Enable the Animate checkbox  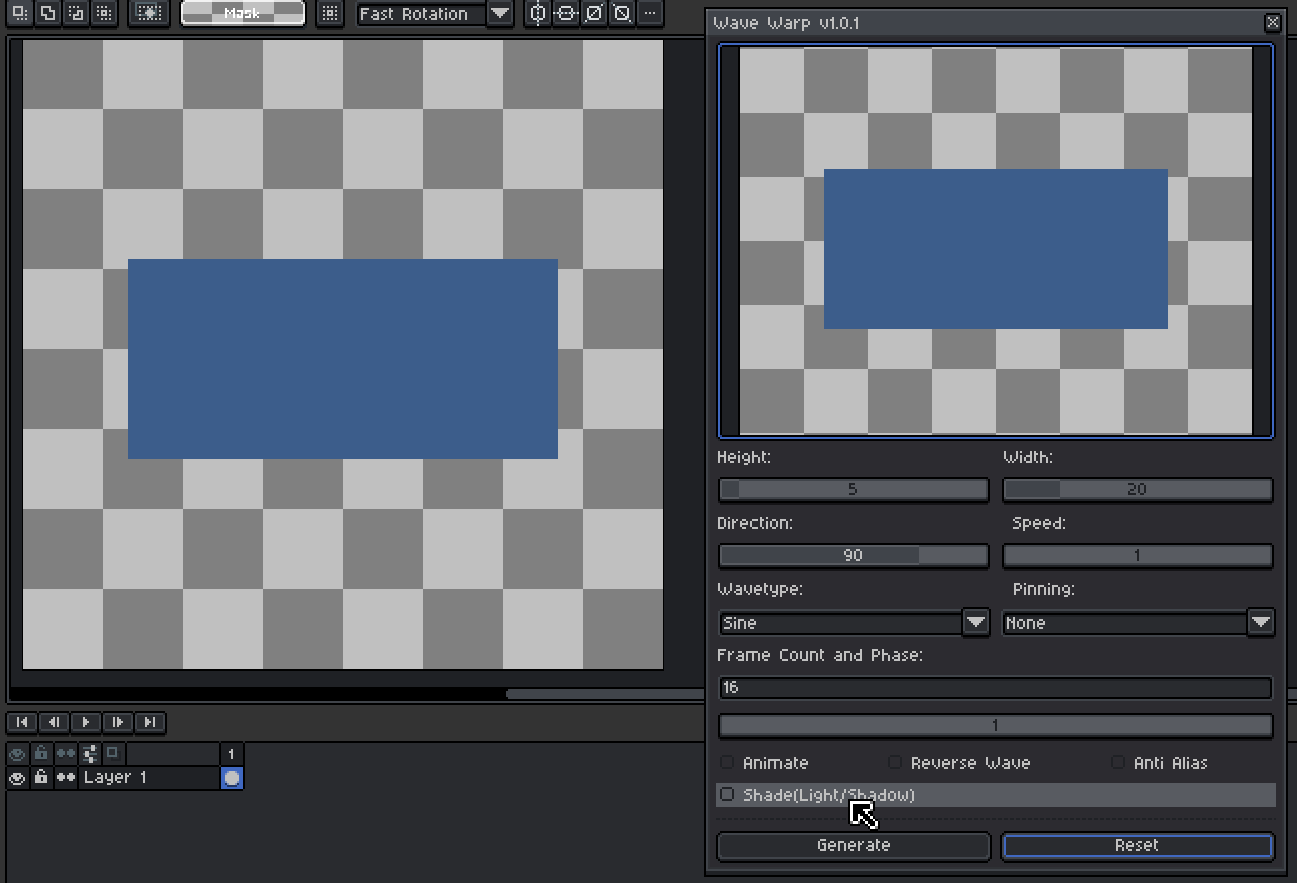[x=728, y=763]
